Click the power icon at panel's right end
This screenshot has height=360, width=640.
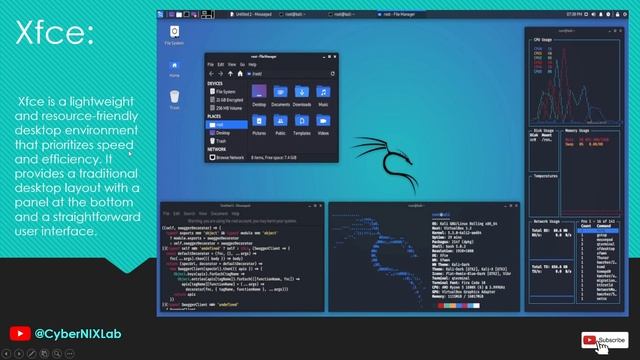coord(625,14)
